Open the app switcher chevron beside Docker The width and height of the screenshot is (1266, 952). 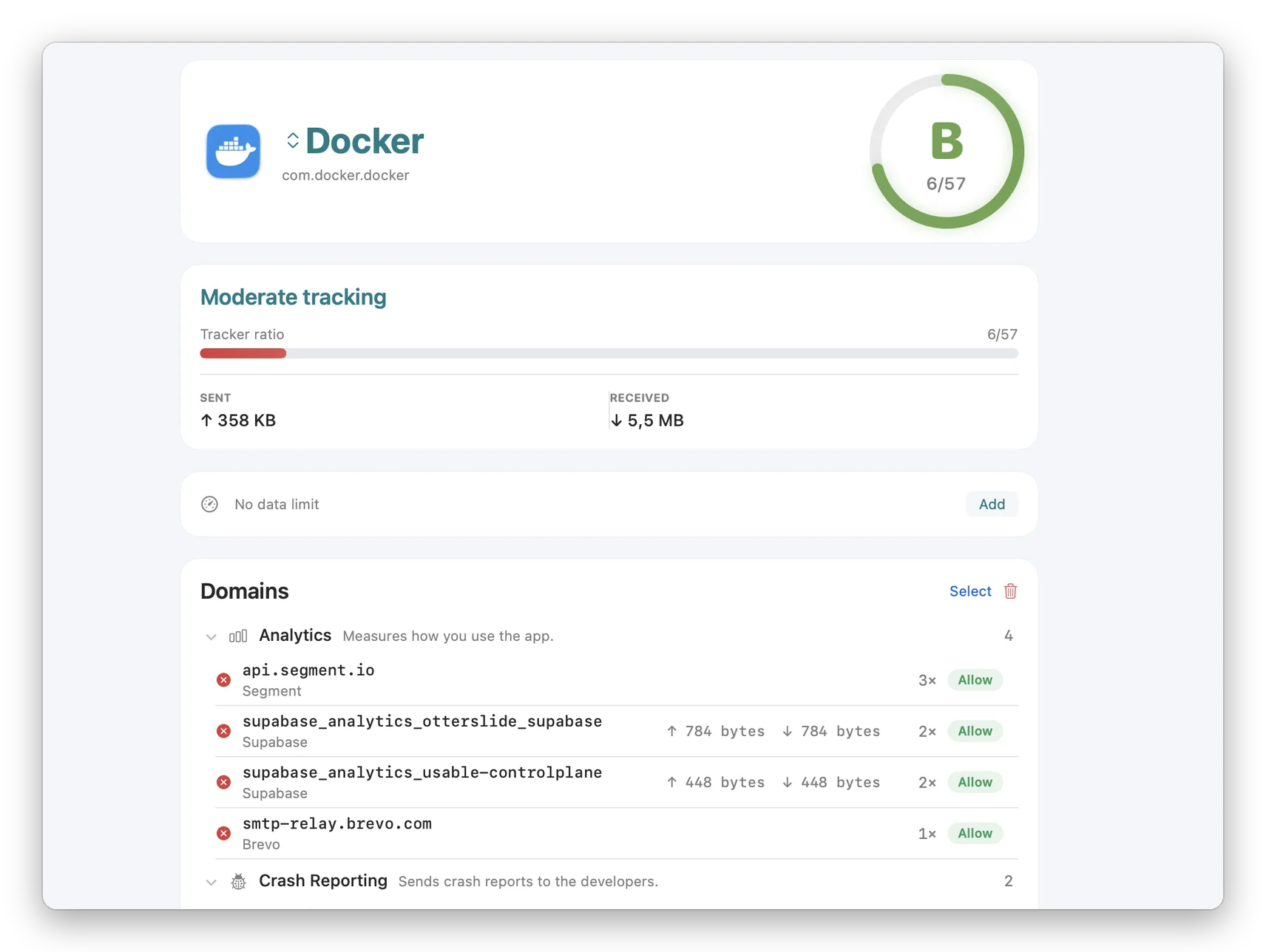coord(293,140)
